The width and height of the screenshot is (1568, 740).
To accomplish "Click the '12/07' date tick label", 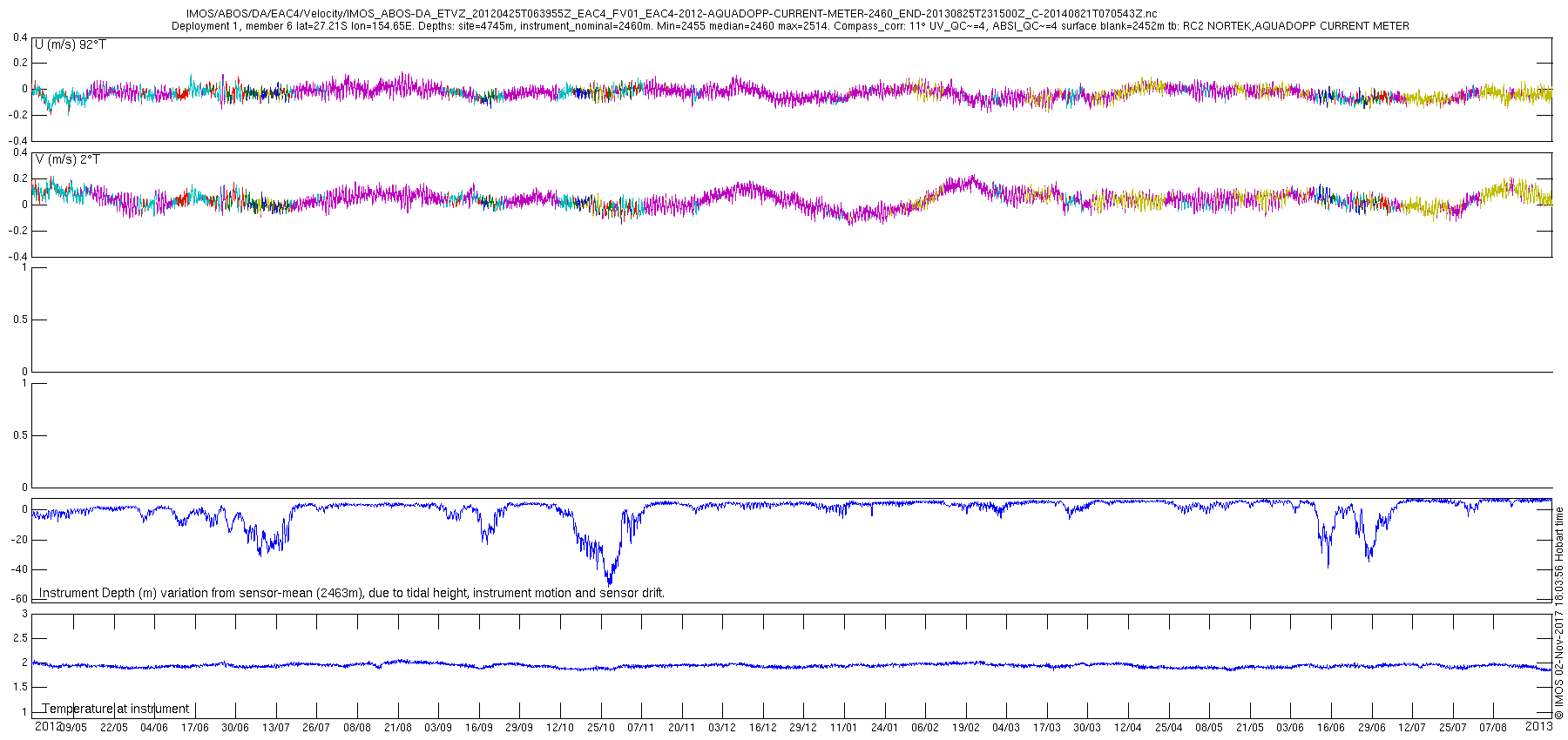I will click(x=1412, y=728).
